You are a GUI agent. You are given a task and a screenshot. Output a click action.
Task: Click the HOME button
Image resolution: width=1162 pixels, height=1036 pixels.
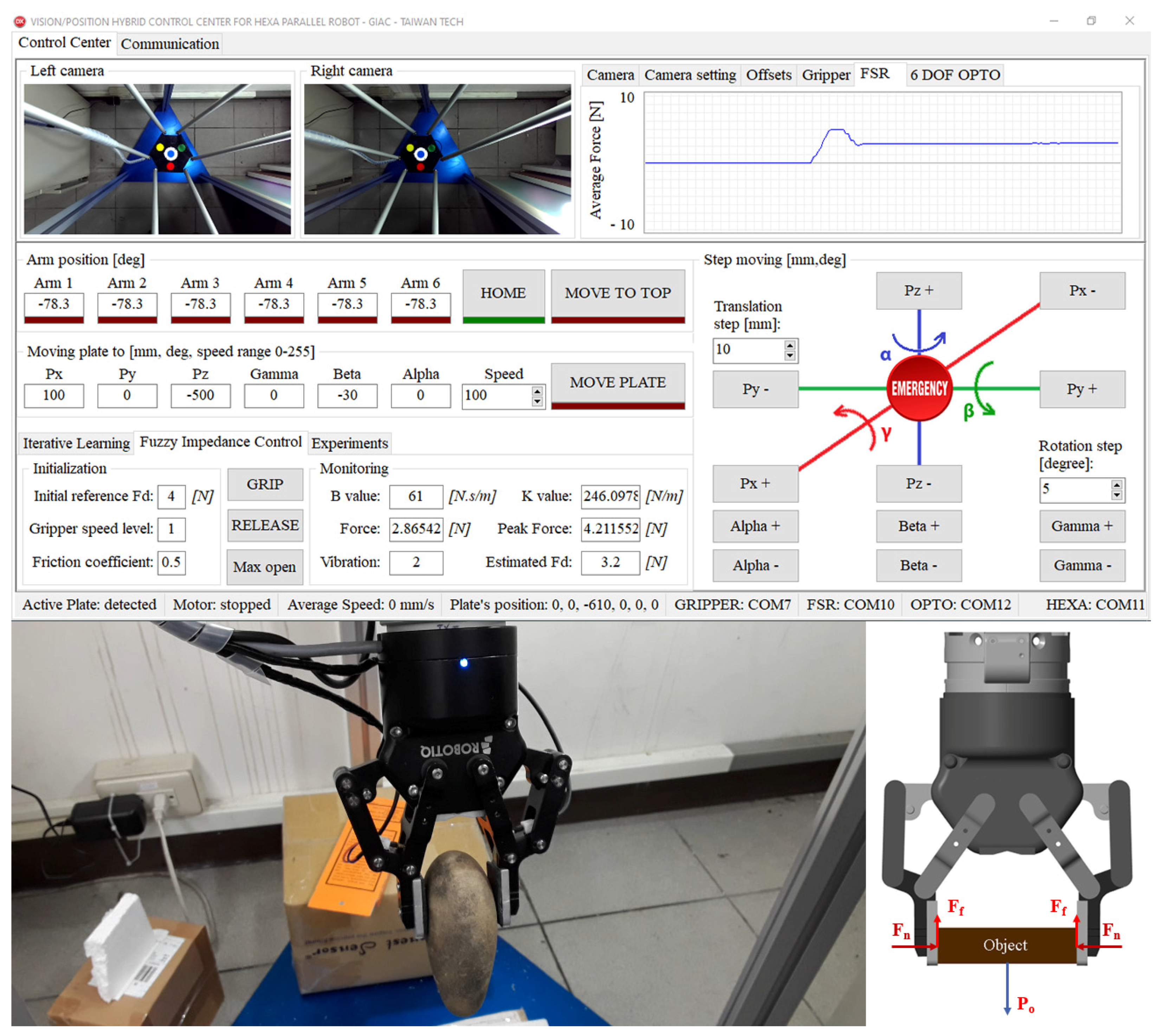coord(503,293)
